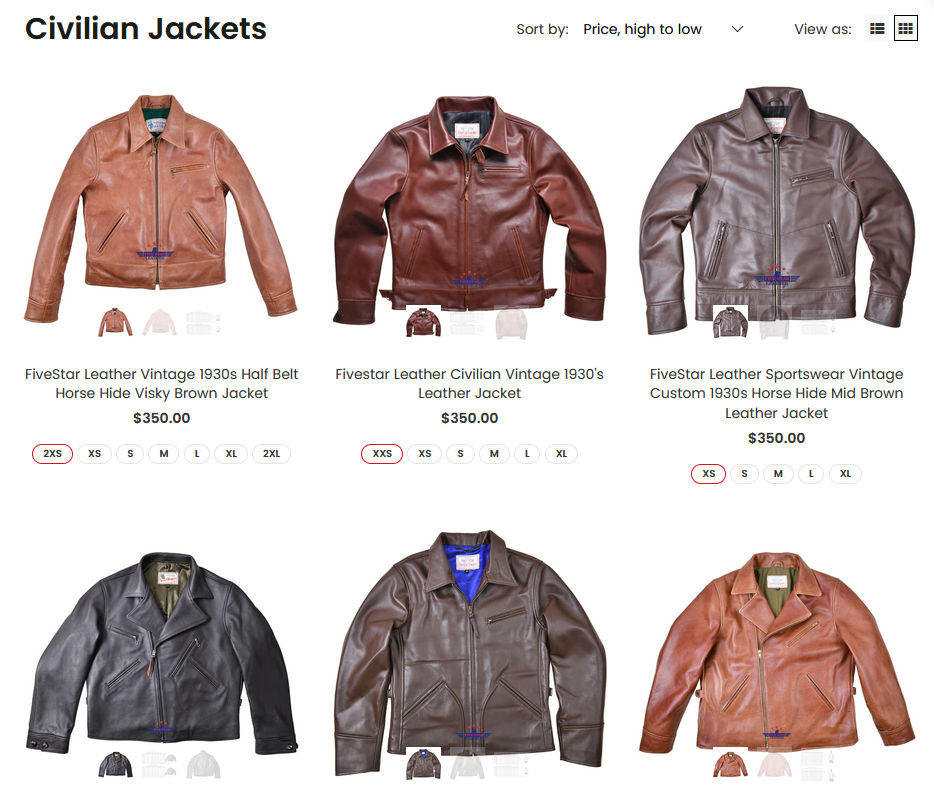This screenshot has width=934, height=807.
Task: Select front thumbnail of tan asymmetric-zip jacket
Action: click(730, 764)
